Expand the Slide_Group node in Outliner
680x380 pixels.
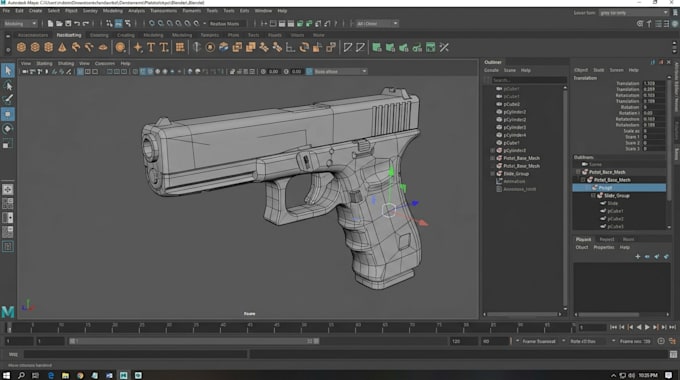pyautogui.click(x=492, y=174)
